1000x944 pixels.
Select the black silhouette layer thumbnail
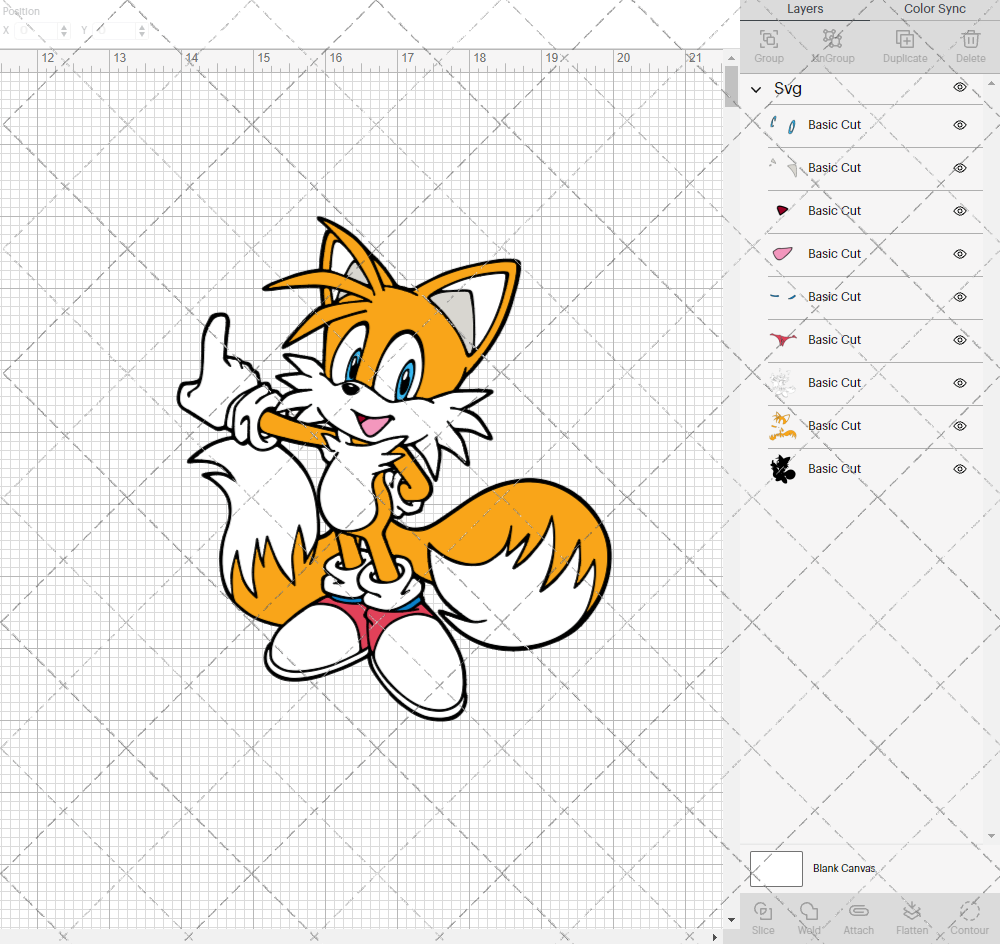coord(783,469)
